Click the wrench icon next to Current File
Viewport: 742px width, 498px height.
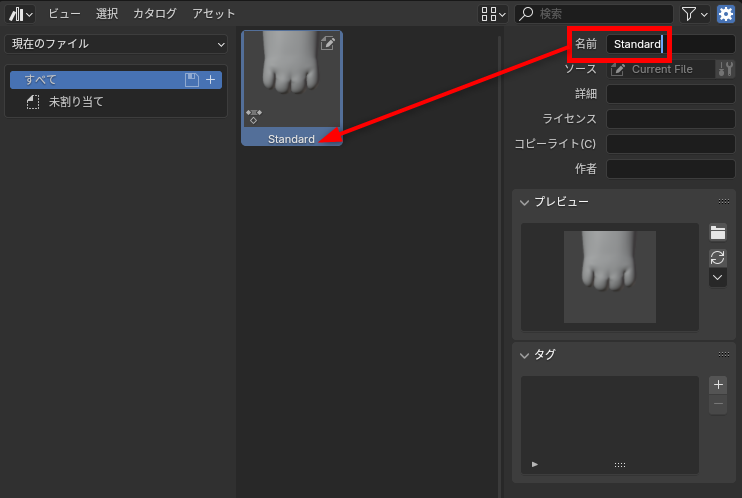726,69
